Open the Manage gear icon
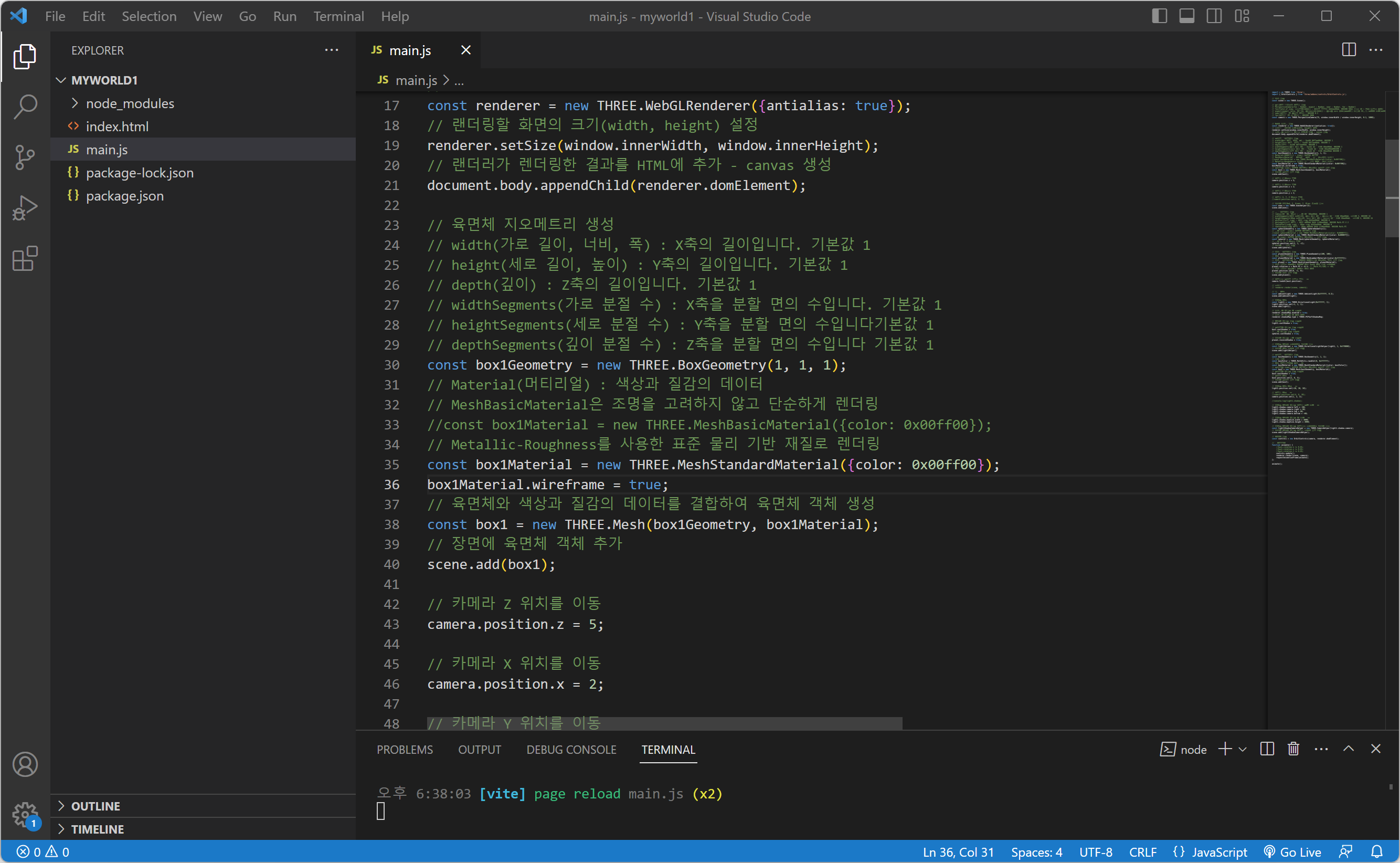The image size is (1400, 863). [x=25, y=814]
